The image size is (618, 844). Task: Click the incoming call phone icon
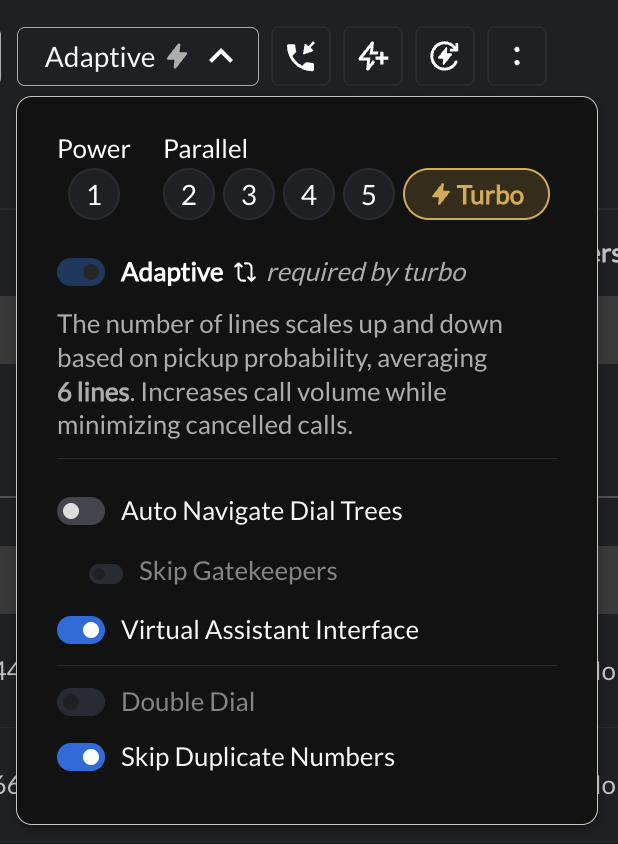300,57
